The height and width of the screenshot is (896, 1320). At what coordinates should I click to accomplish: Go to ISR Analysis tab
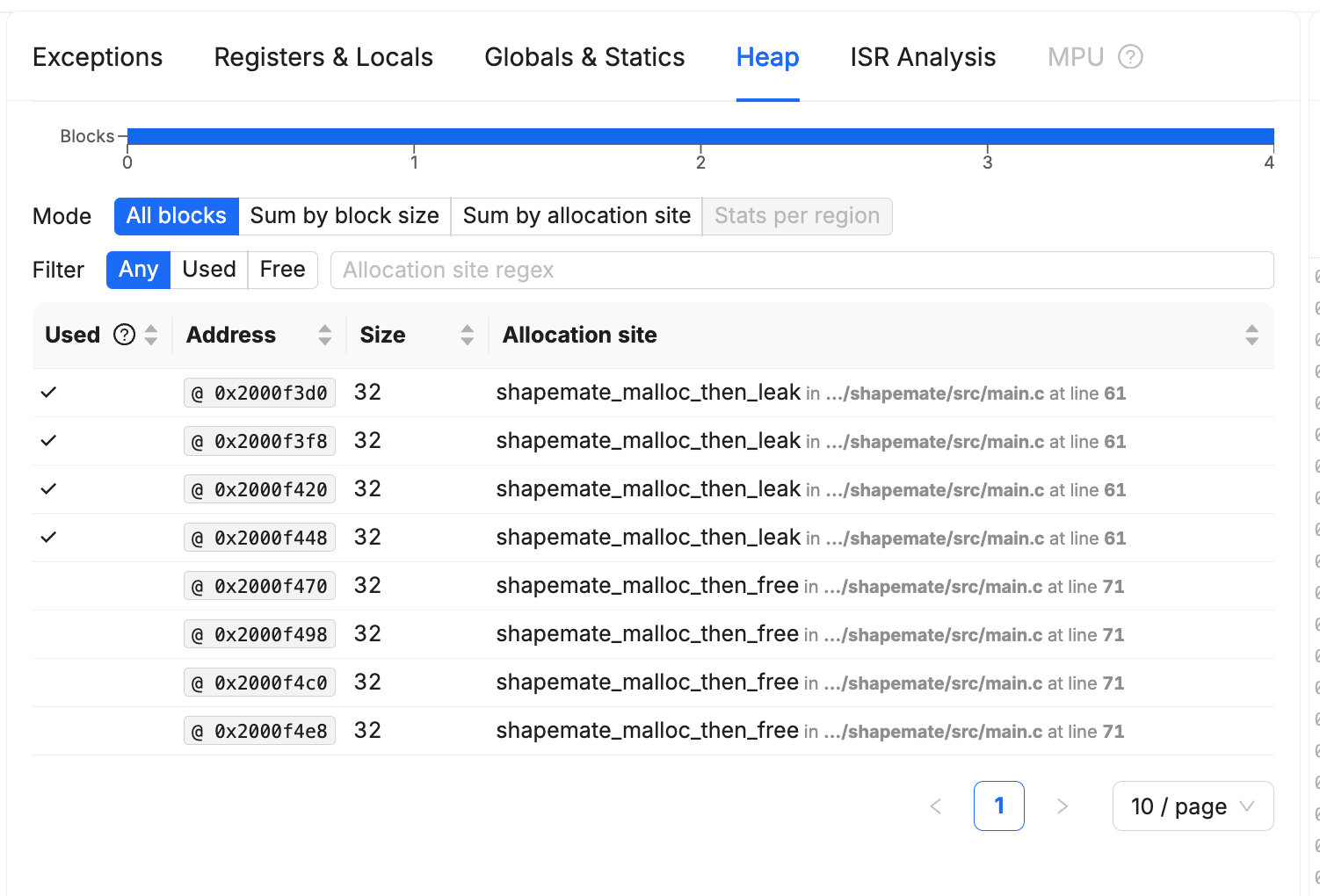[x=923, y=57]
